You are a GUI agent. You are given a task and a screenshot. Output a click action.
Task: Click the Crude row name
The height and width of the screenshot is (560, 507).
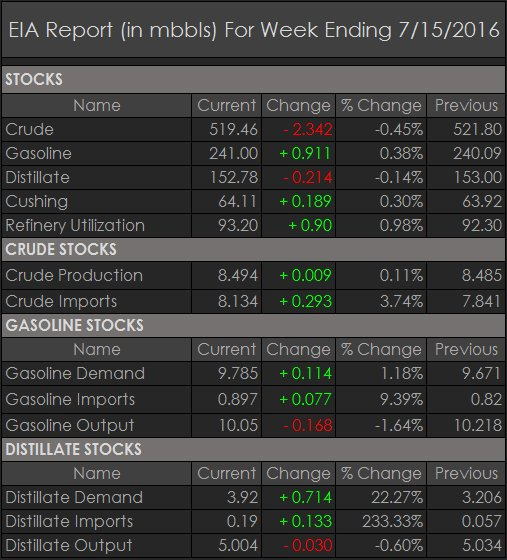[x=29, y=129]
